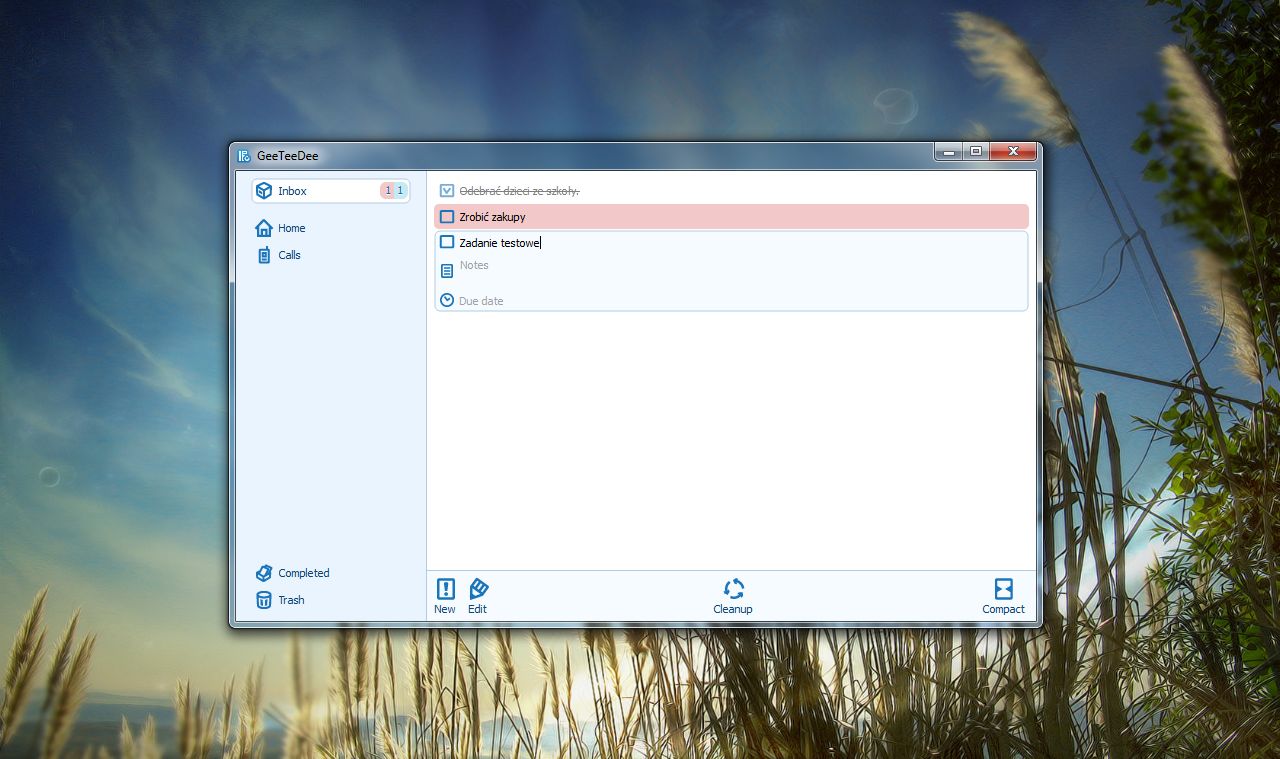
Task: Select the Home context
Action: [280, 228]
